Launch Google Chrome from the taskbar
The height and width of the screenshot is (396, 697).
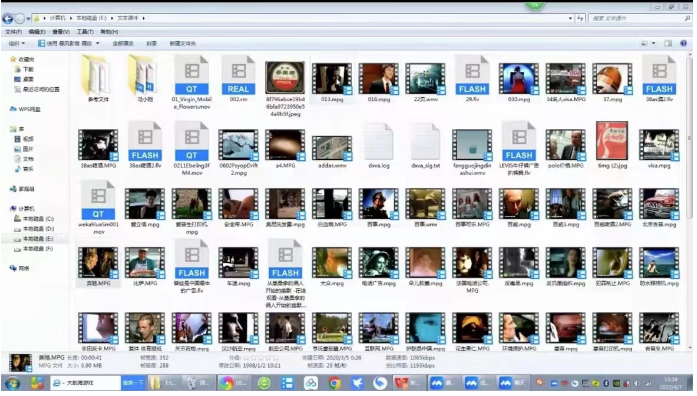(334, 383)
